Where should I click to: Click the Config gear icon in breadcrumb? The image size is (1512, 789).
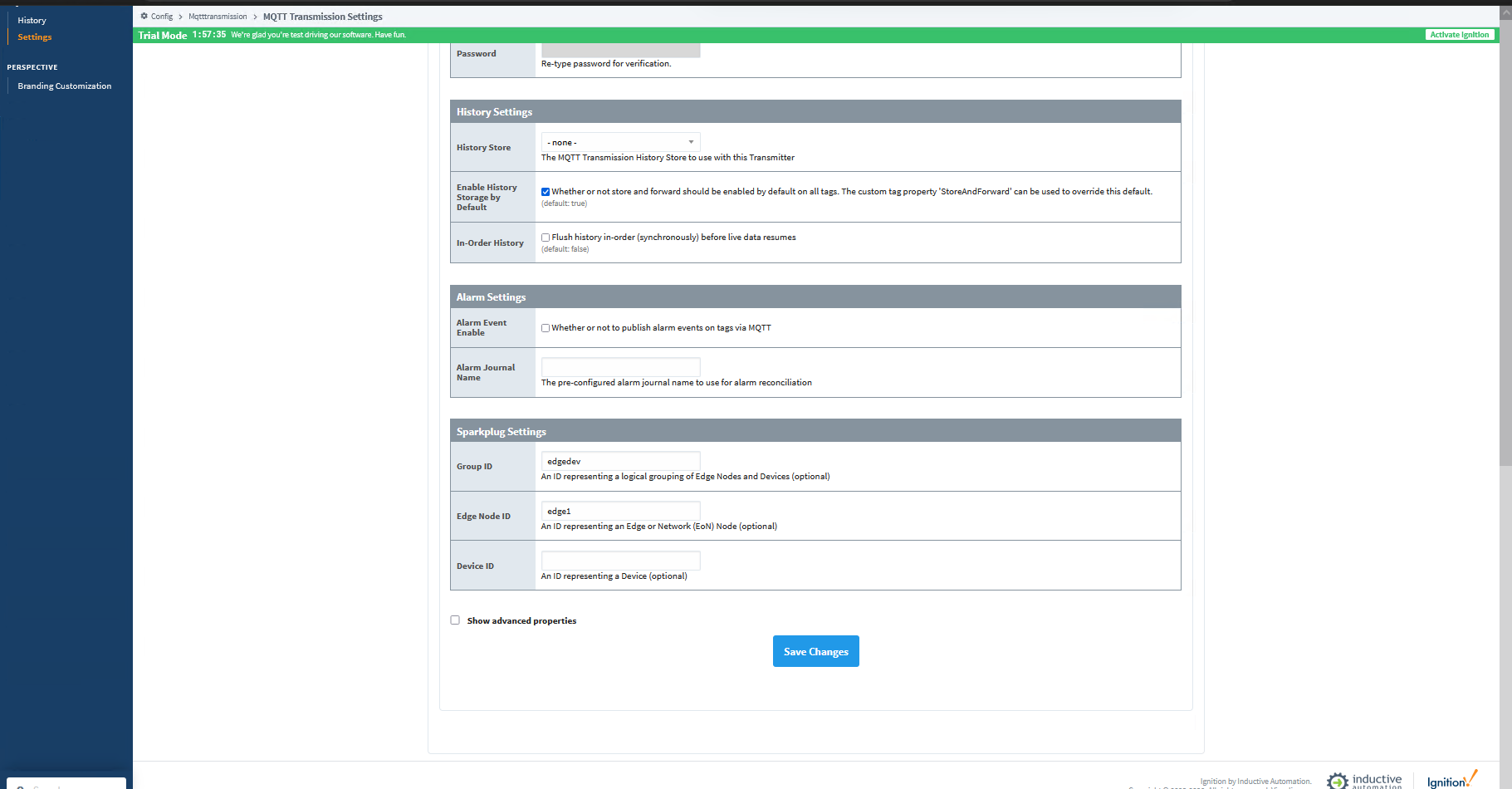pyautogui.click(x=144, y=17)
